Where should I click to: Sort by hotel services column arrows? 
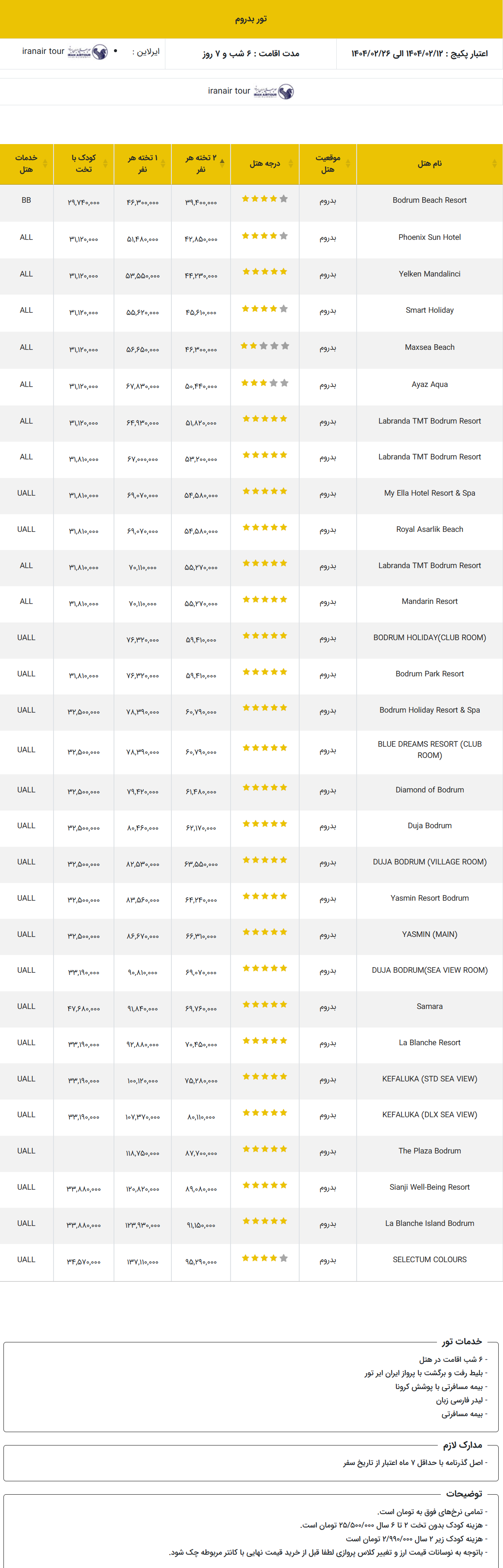(x=44, y=163)
